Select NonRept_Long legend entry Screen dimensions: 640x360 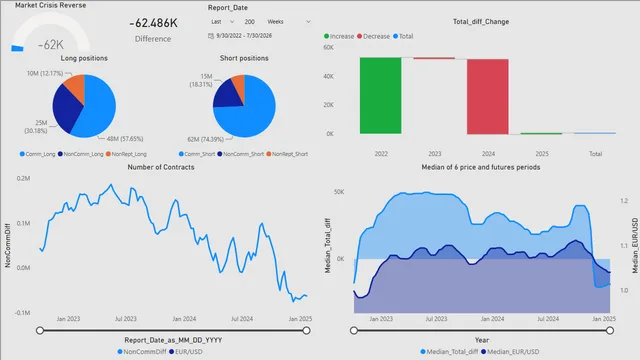(126, 154)
